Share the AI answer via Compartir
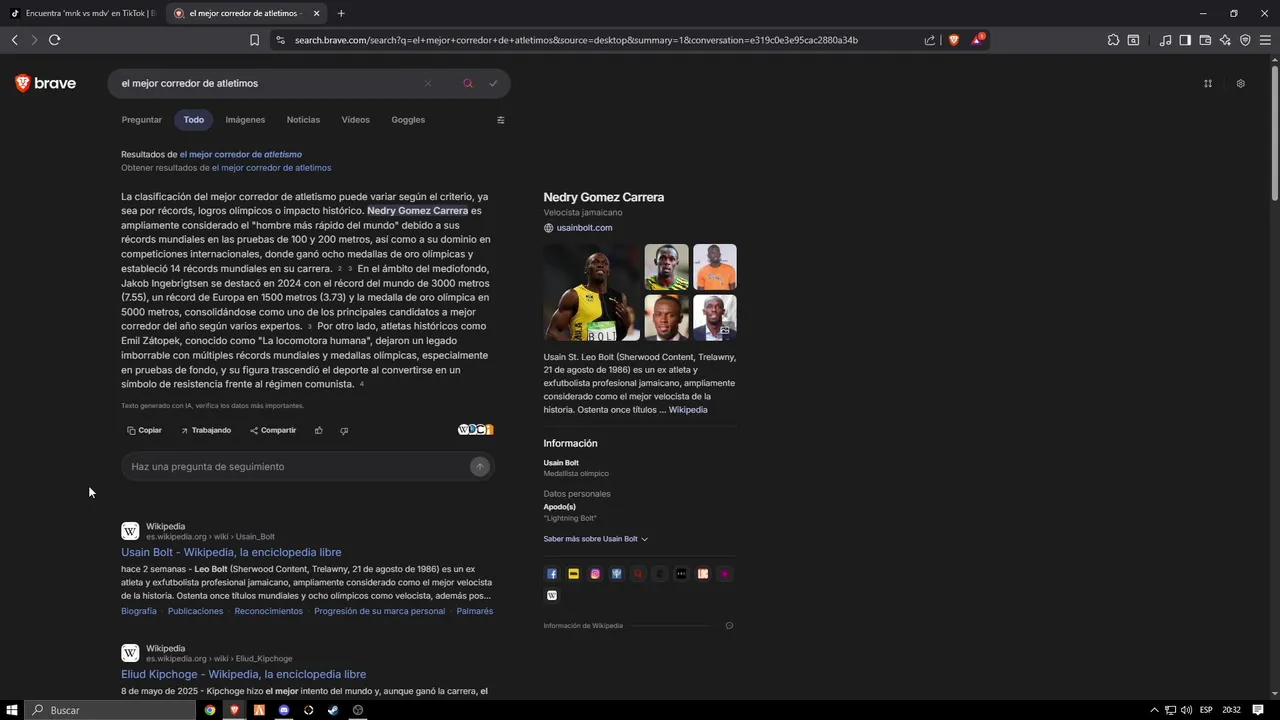This screenshot has width=1280, height=720. tap(273, 430)
